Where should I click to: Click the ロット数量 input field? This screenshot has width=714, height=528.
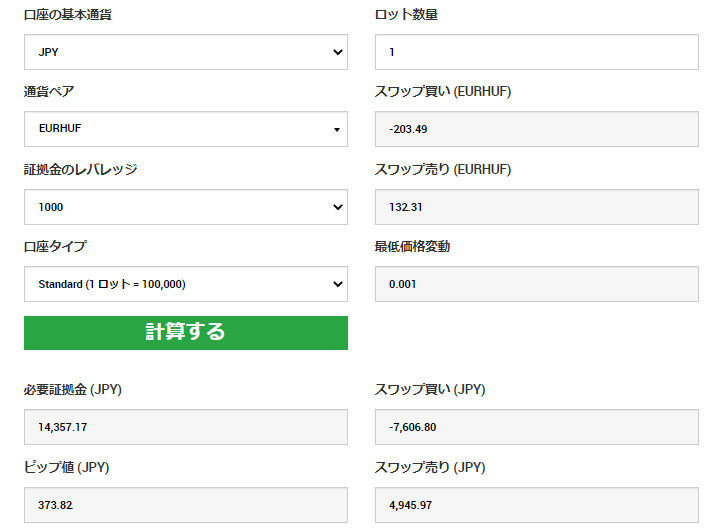(537, 52)
